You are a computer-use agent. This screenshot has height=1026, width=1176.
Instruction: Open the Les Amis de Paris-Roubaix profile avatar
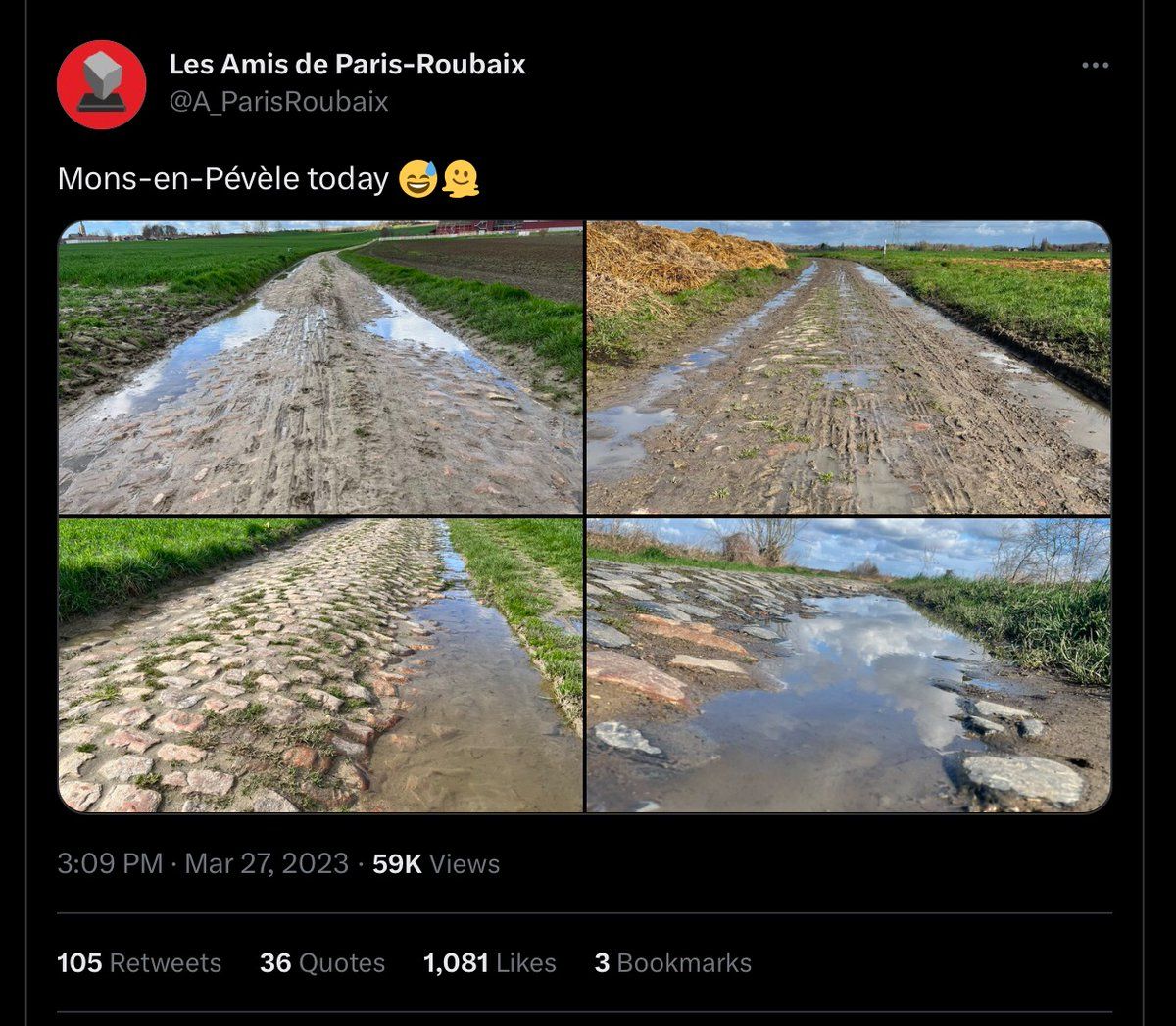102,84
